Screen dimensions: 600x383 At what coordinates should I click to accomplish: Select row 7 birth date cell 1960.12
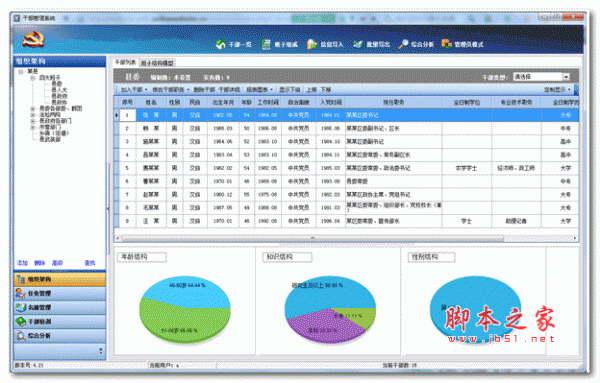coord(223,194)
